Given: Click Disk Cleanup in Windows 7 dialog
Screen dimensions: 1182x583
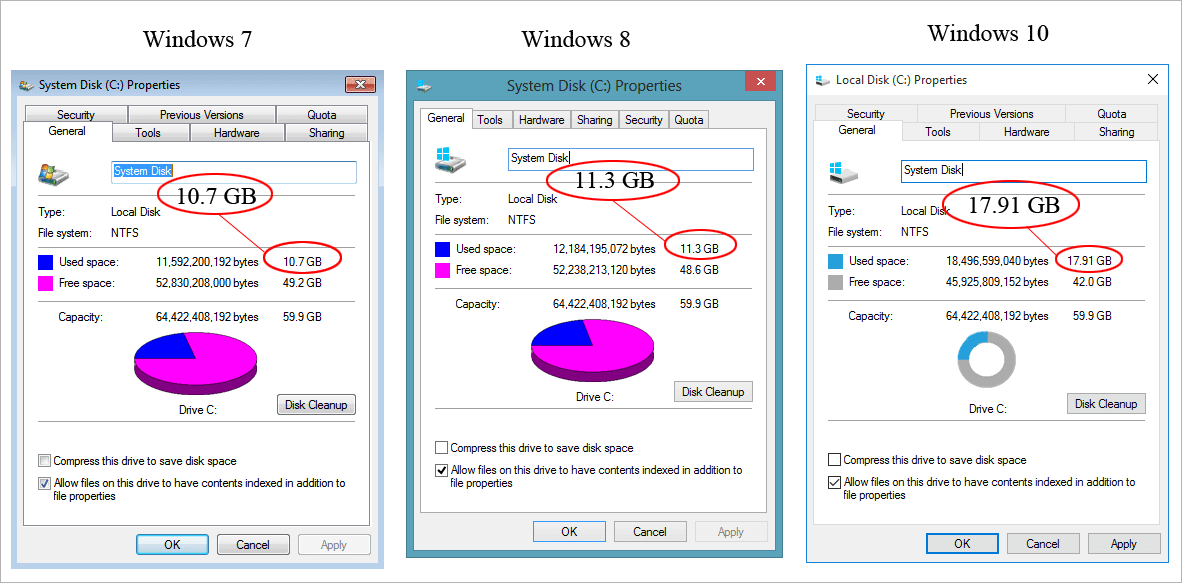Looking at the screenshot, I should [317, 405].
